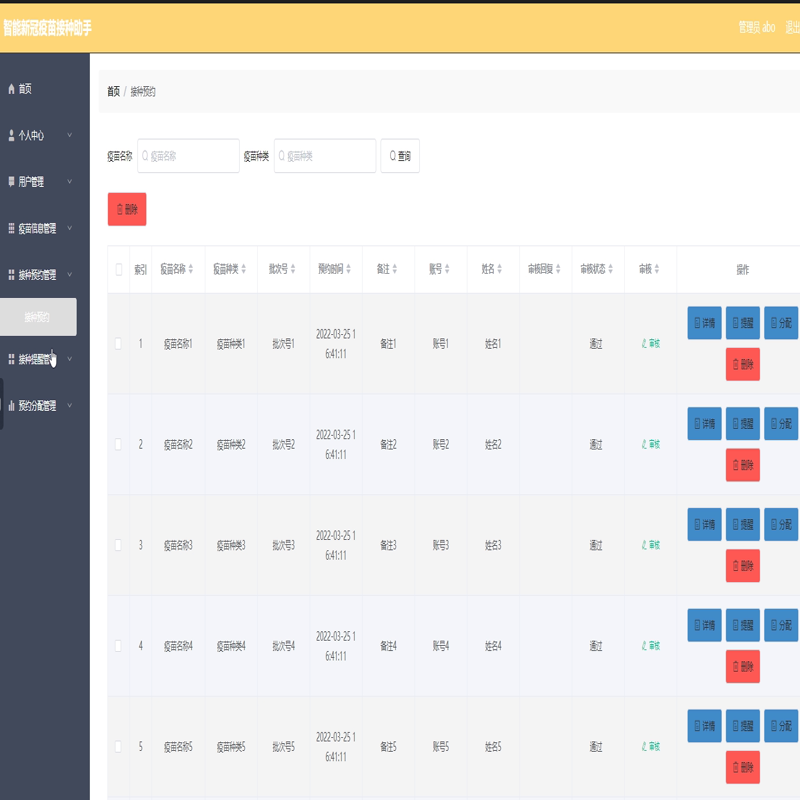Collapse 接种预约管理 menu via its chevron
The height and width of the screenshot is (800, 800).
[69, 274]
